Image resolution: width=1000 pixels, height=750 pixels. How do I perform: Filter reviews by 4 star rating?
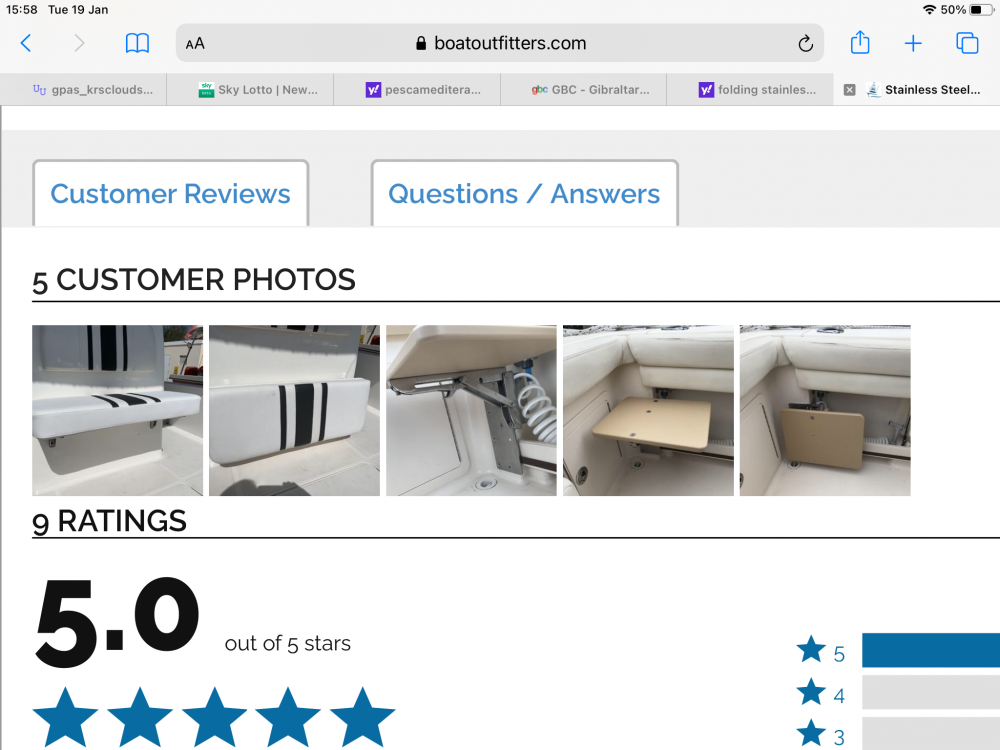pos(821,693)
